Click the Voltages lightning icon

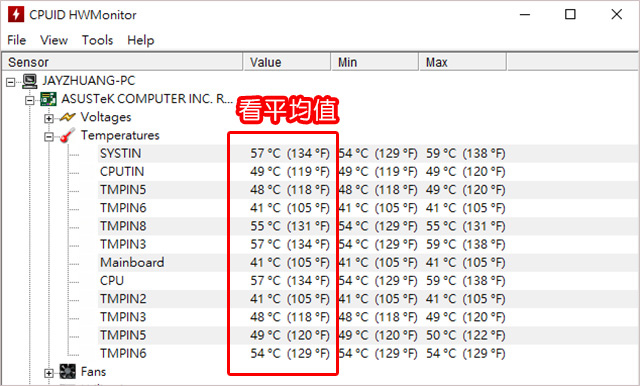67,117
